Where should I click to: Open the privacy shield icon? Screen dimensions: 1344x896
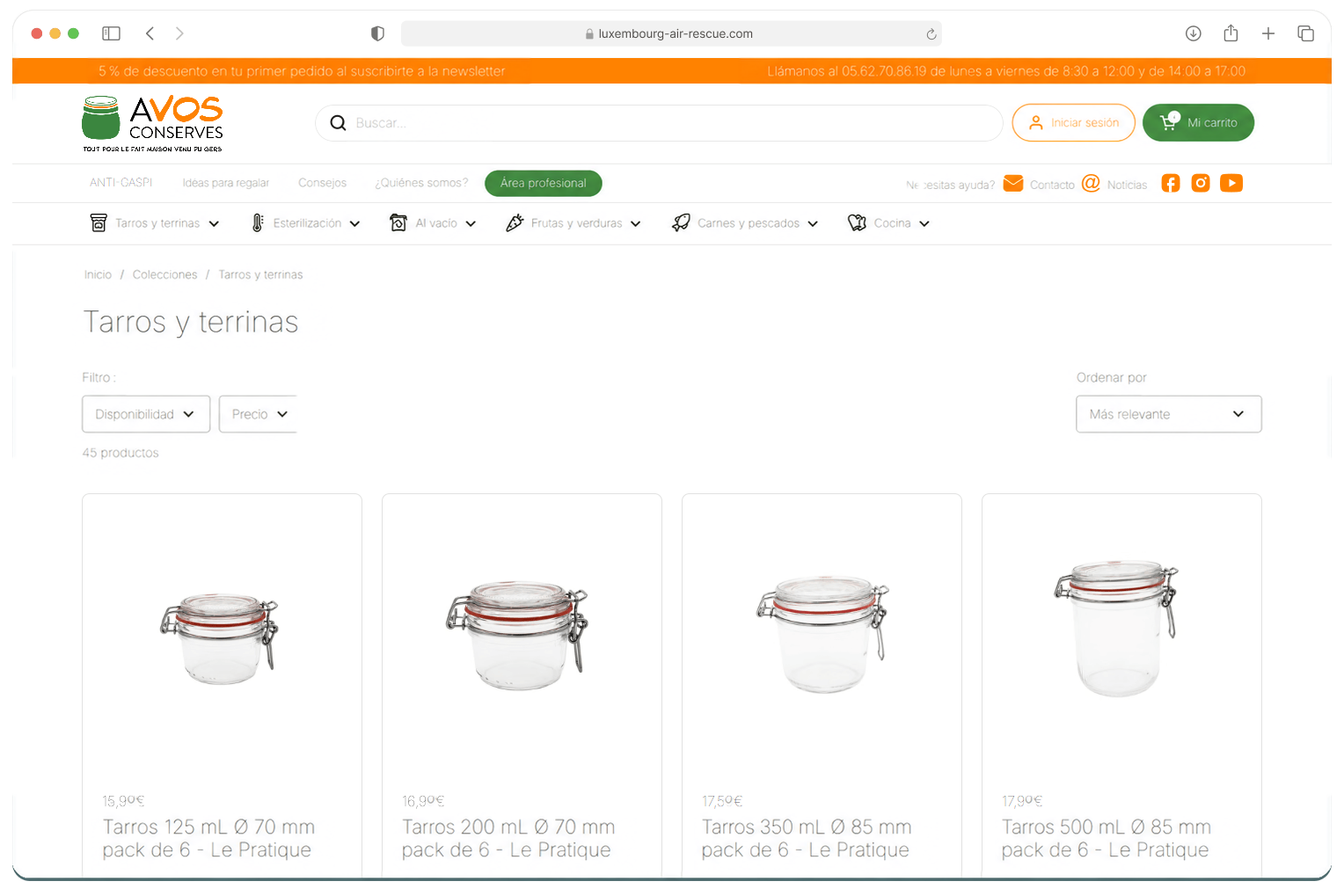(377, 33)
